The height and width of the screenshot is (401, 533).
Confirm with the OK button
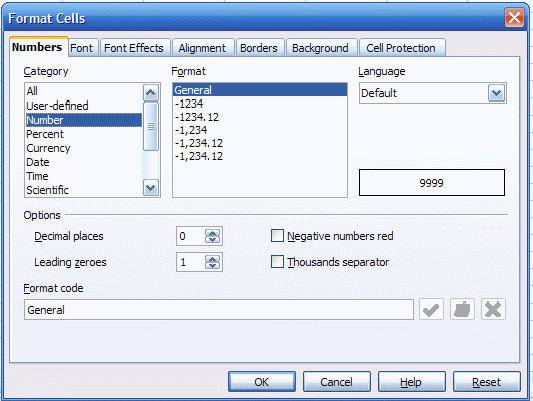click(x=262, y=382)
